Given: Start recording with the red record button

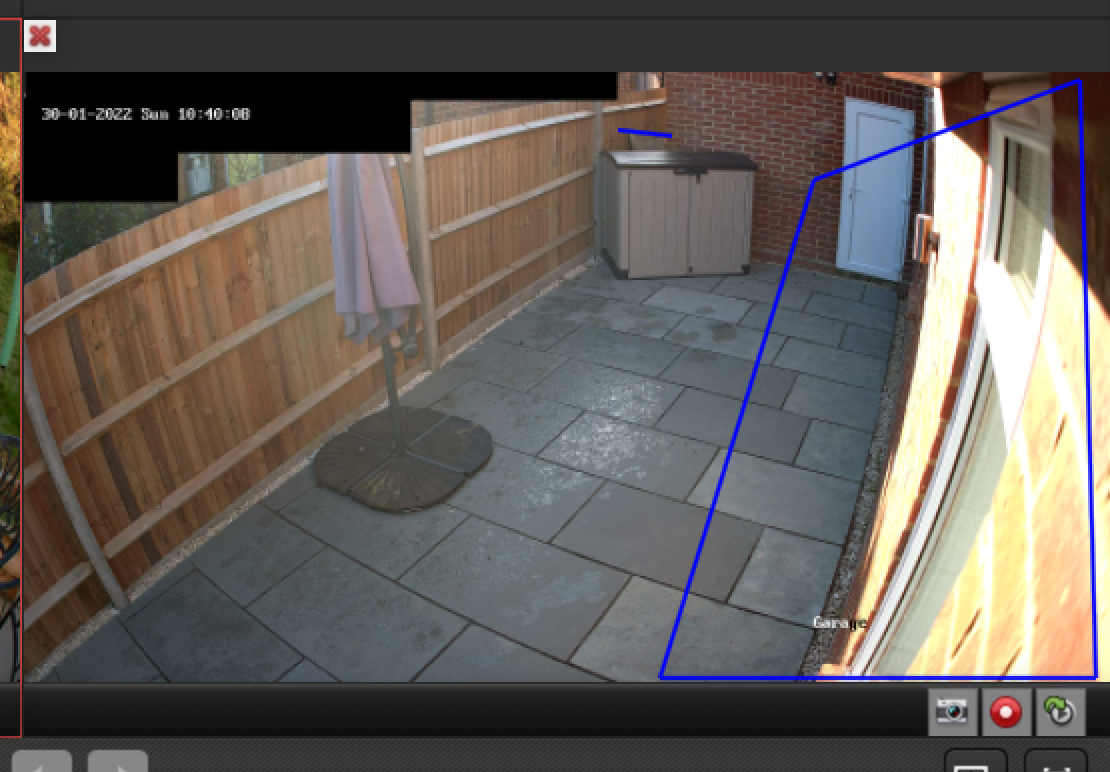Looking at the screenshot, I should 1006,711.
